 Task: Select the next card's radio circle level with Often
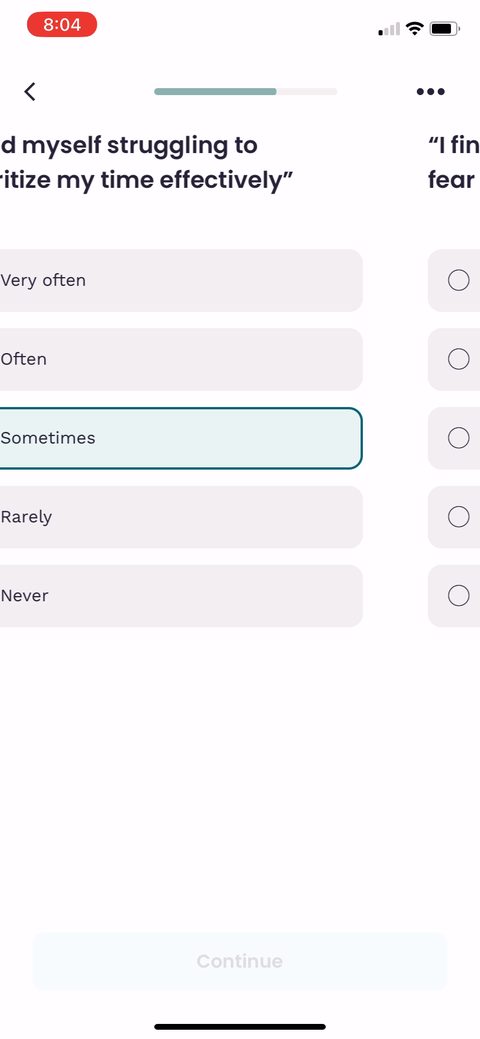458,359
